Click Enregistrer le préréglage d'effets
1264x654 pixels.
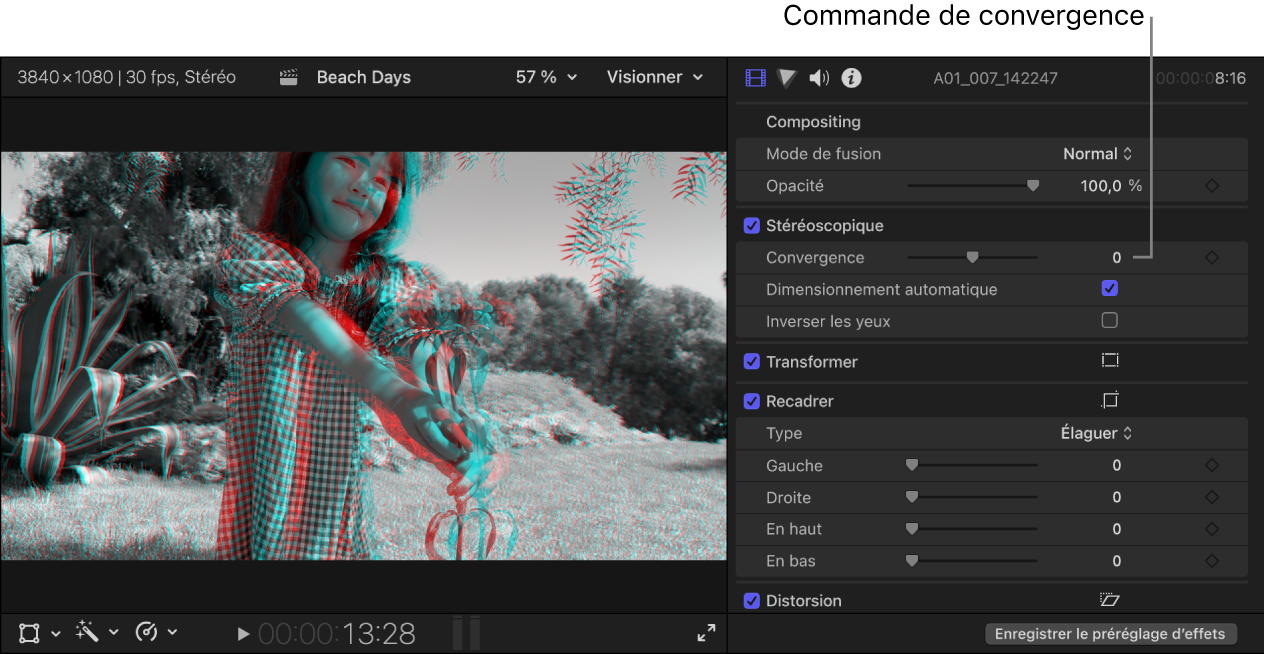coord(1111,633)
